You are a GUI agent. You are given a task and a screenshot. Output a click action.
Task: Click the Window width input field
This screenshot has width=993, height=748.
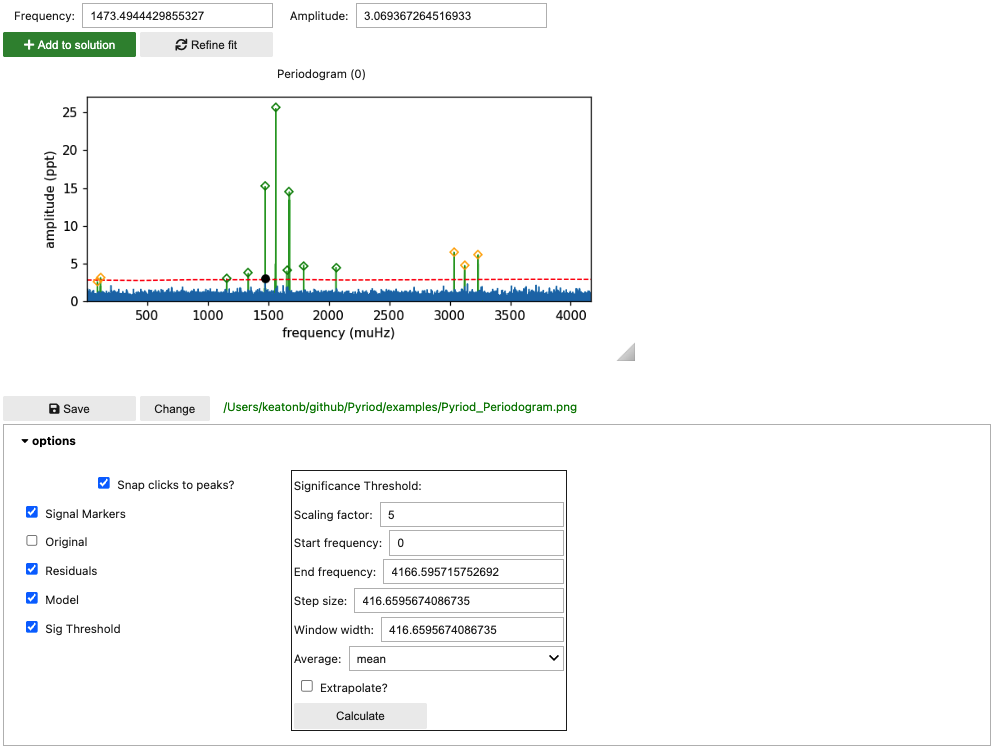pyautogui.click(x=472, y=630)
